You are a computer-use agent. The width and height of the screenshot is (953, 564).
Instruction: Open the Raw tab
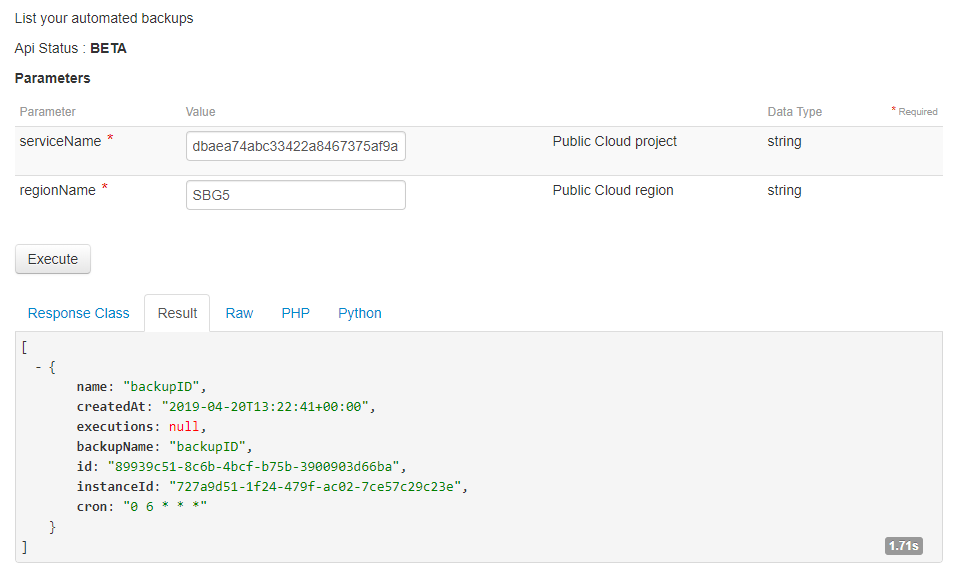tap(239, 313)
